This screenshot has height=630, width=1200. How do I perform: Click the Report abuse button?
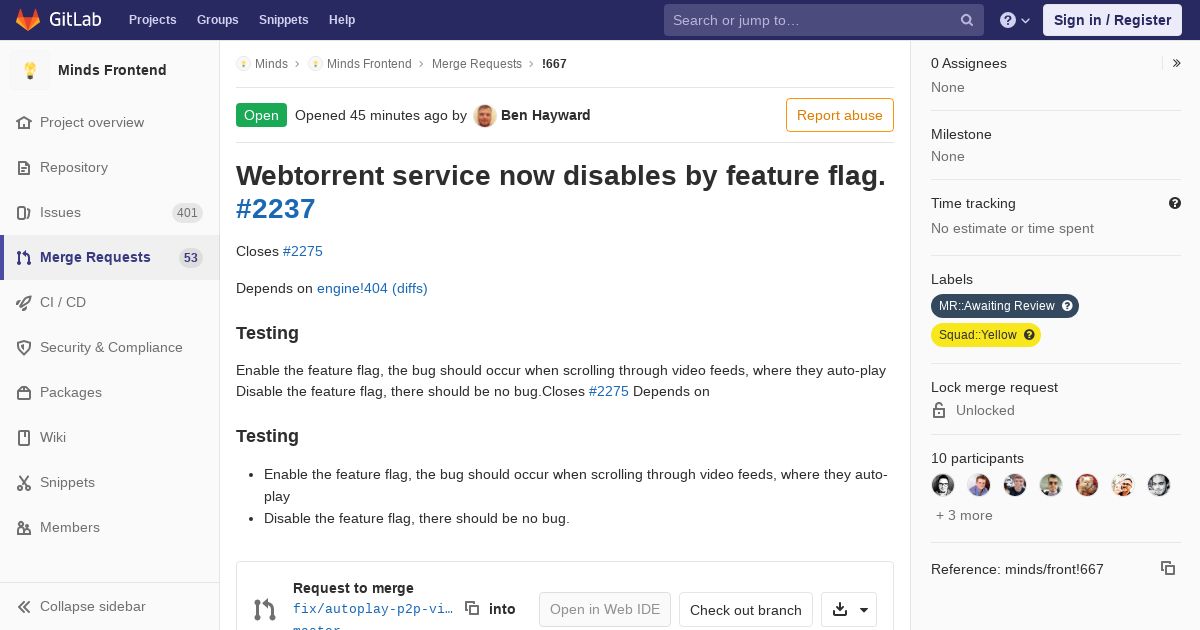(840, 115)
